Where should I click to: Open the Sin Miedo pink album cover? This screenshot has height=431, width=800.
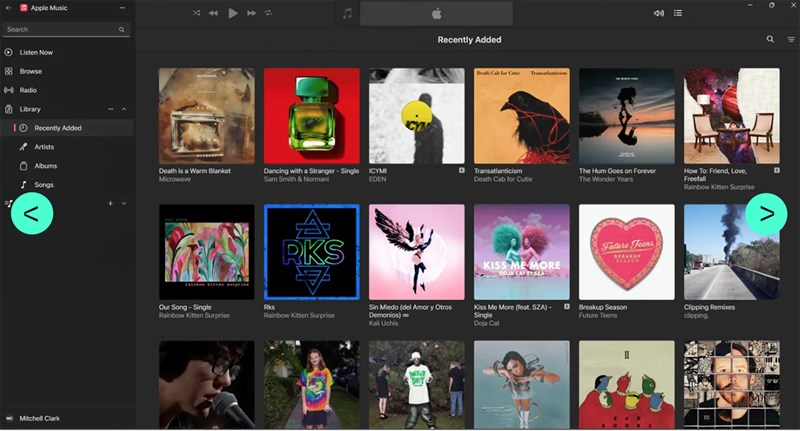(417, 252)
